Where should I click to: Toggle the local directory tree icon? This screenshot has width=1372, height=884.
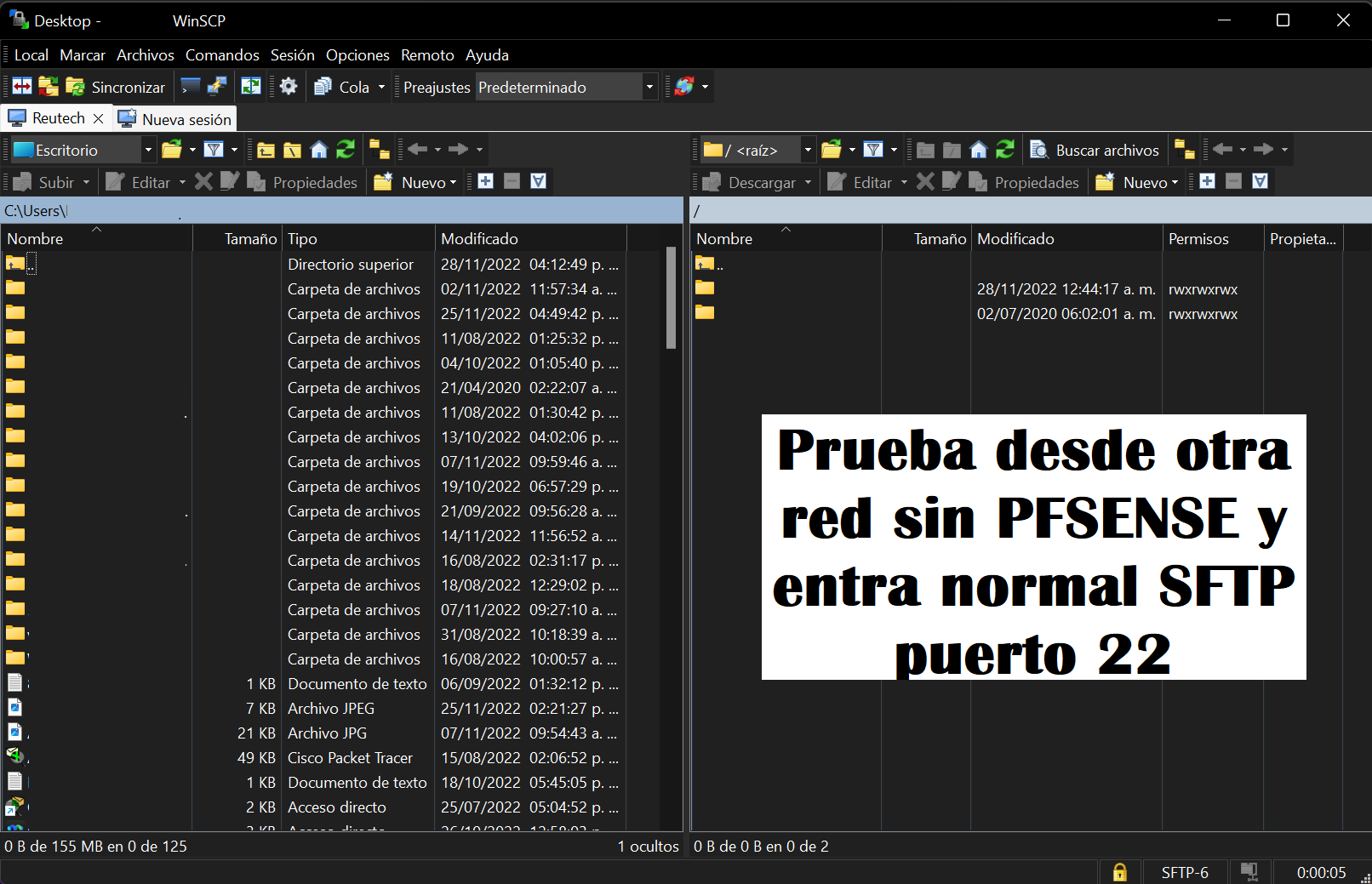click(380, 150)
